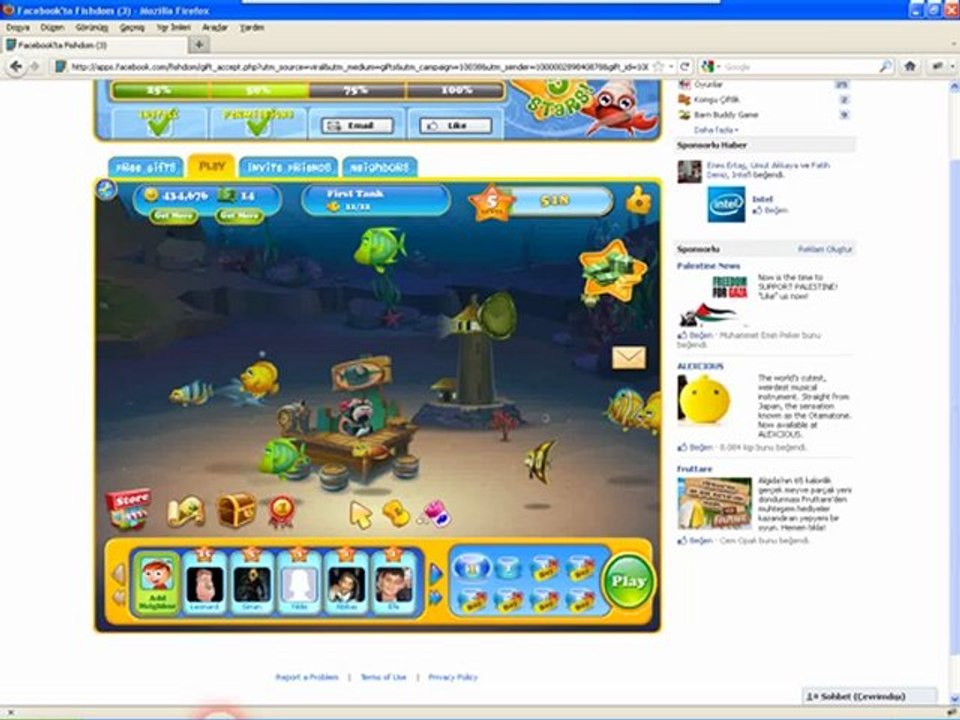Select the second fish bowl tank icon
This screenshot has width=960, height=720.
click(508, 567)
